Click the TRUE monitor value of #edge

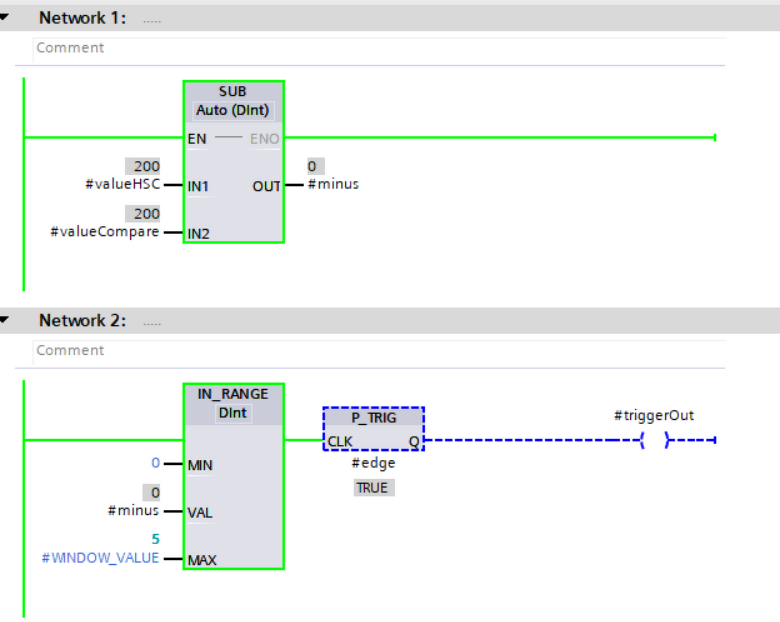(374, 488)
